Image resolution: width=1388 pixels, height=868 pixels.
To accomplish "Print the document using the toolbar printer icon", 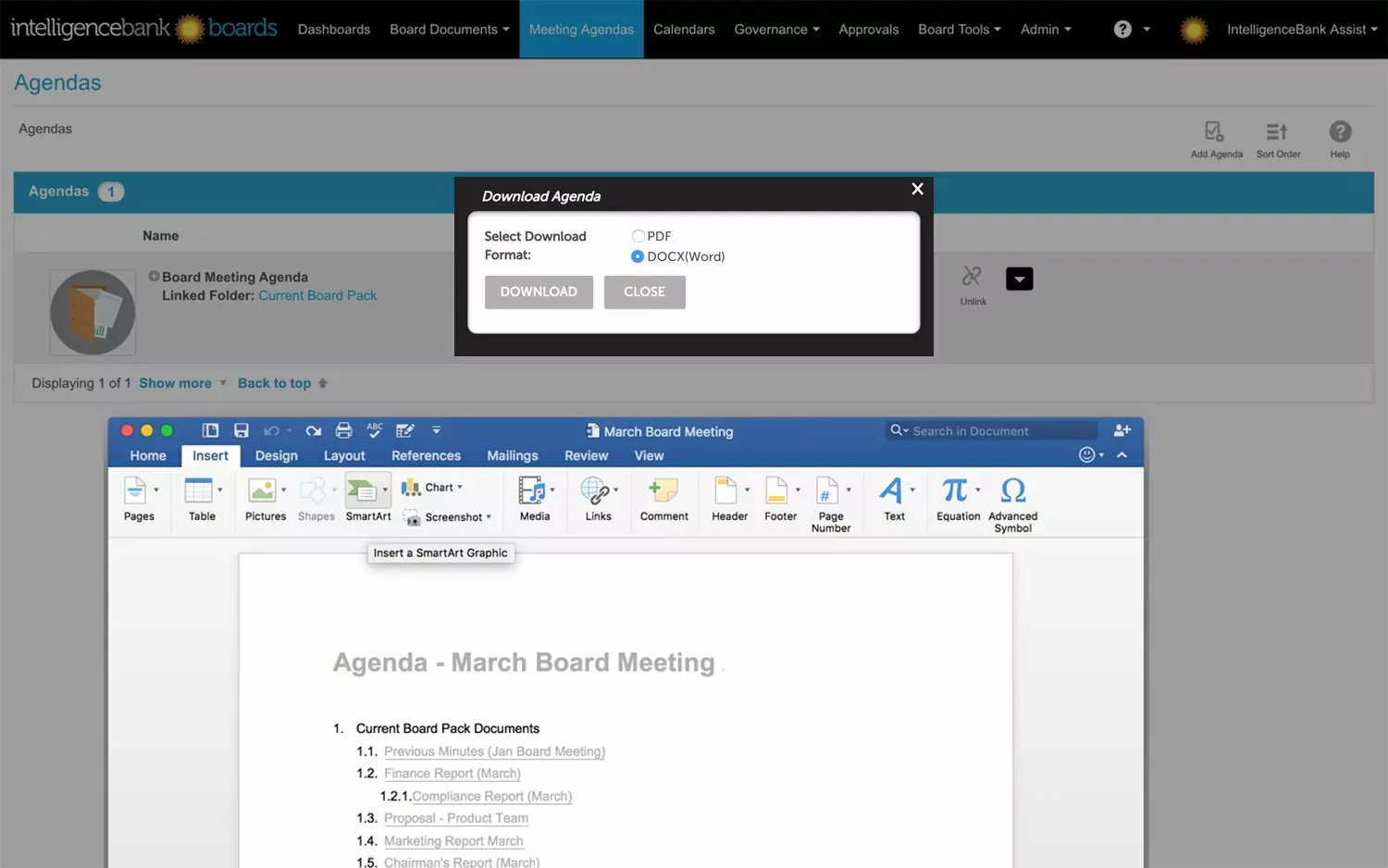I will point(344,430).
